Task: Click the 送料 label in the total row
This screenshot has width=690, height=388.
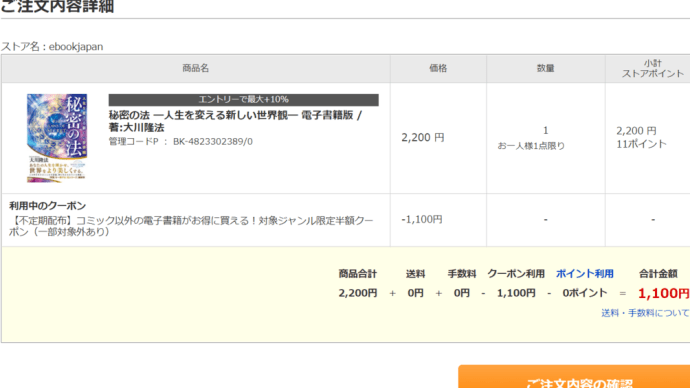Action: pyautogui.click(x=415, y=274)
